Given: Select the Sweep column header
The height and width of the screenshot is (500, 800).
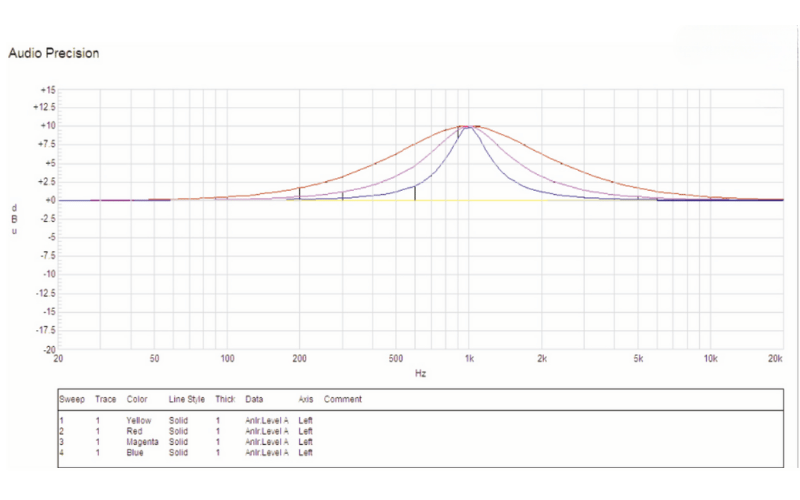Looking at the screenshot, I should pyautogui.click(x=72, y=399).
